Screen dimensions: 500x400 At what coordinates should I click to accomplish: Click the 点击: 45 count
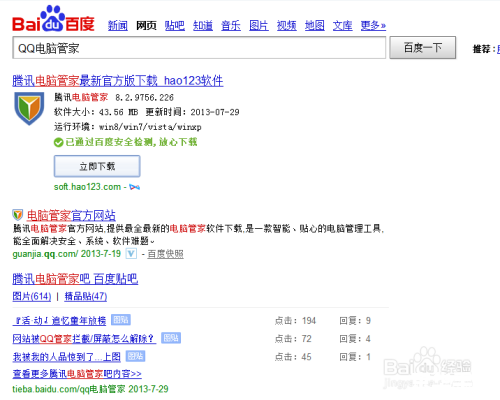293,357
